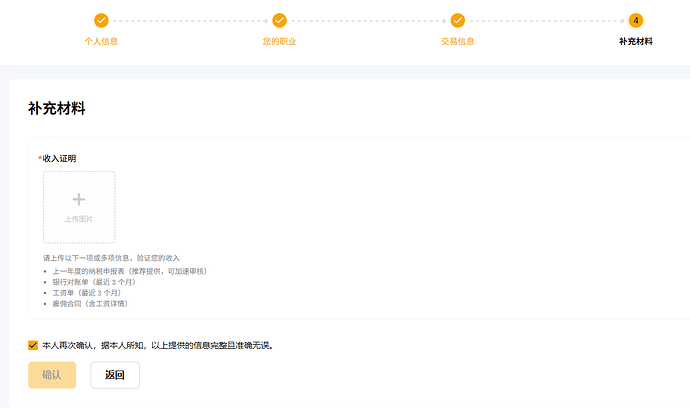Viewport: 690px width, 408px height.
Task: Click the 个人信息 step checkmark icon
Action: [x=101, y=20]
